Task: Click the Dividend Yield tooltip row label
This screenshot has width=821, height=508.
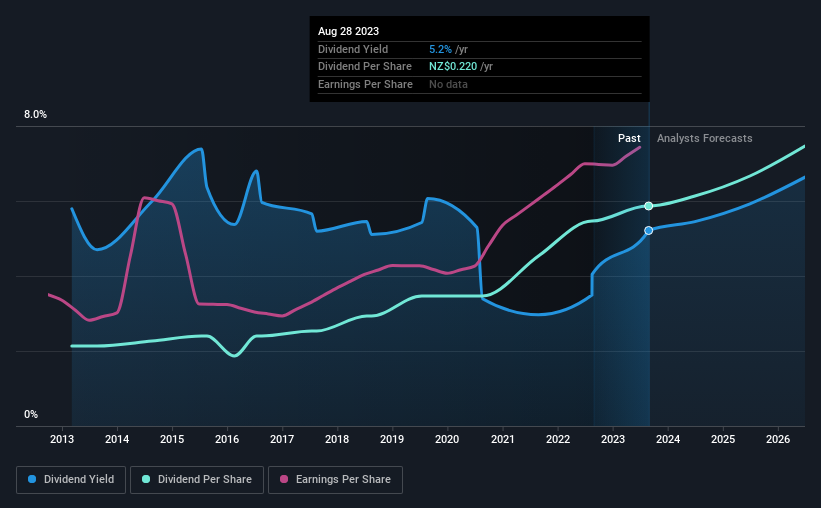Action: point(353,49)
